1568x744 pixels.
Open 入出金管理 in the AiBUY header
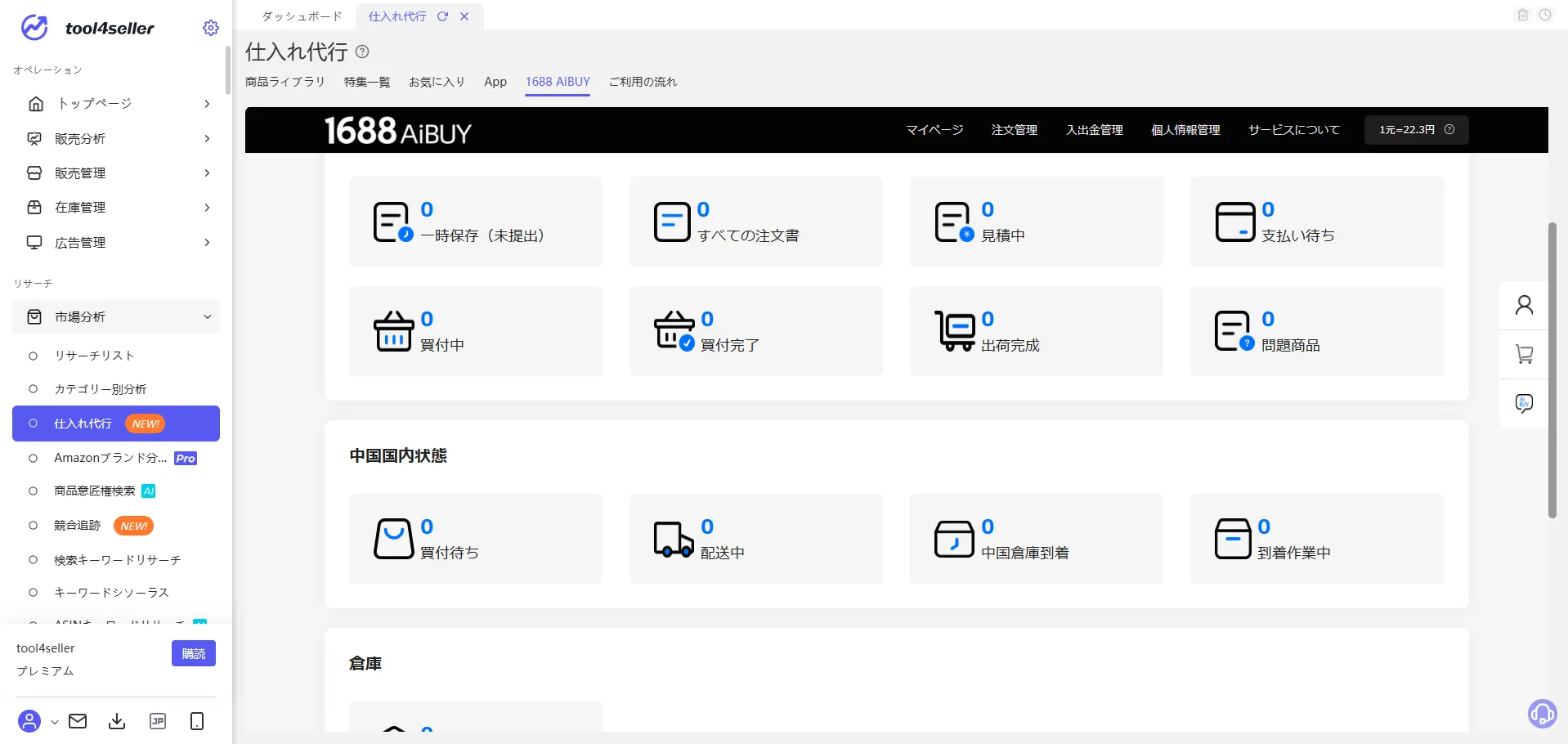point(1095,130)
